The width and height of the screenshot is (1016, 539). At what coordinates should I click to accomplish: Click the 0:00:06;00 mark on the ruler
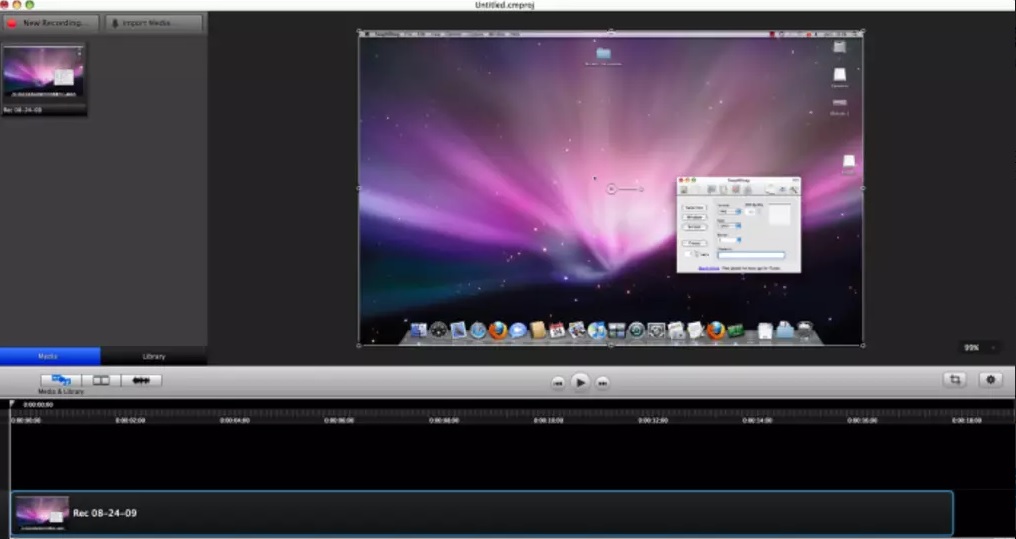pos(340,420)
